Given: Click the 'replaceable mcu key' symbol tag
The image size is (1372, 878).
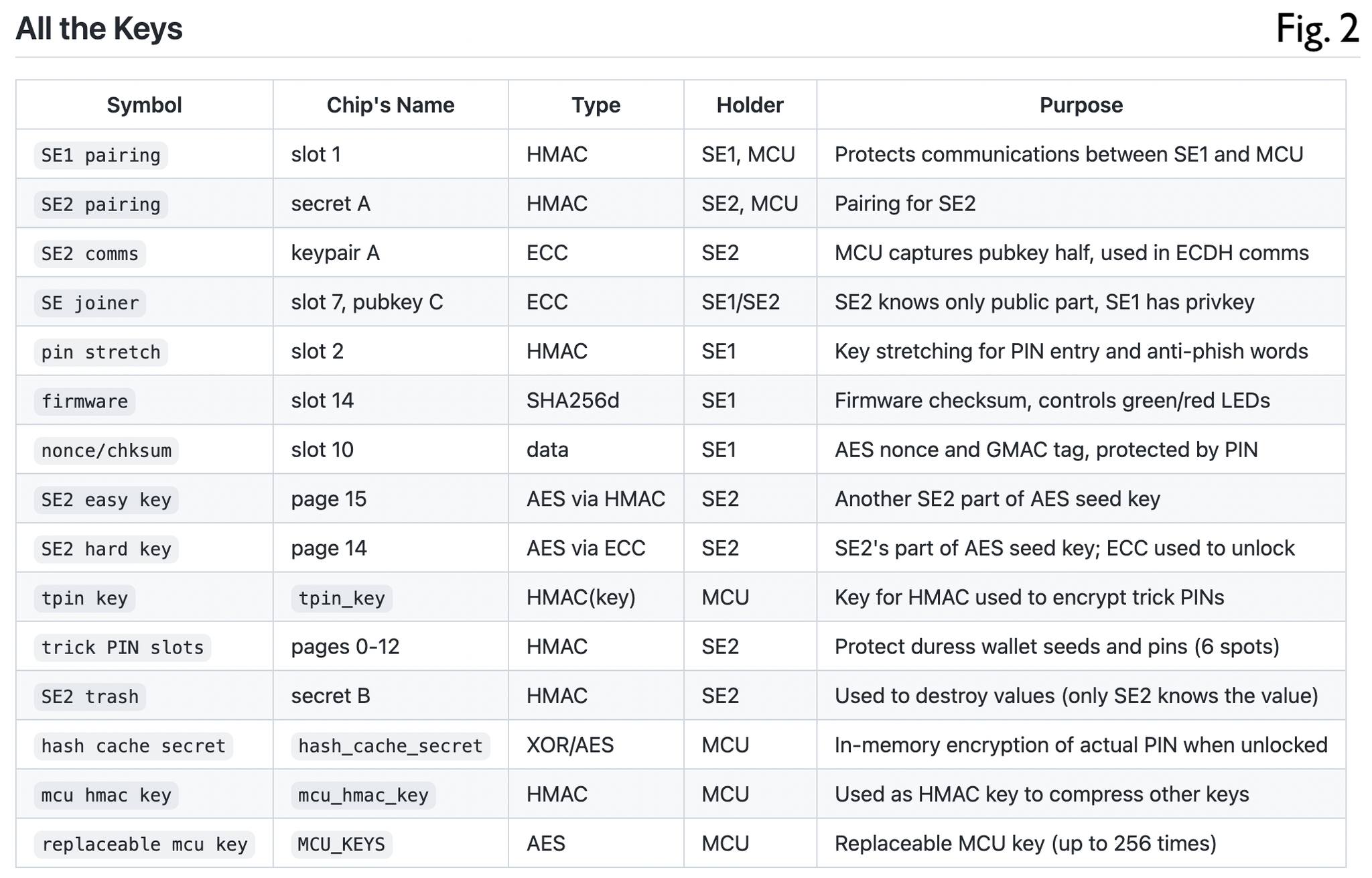Looking at the screenshot, I should point(144,844).
